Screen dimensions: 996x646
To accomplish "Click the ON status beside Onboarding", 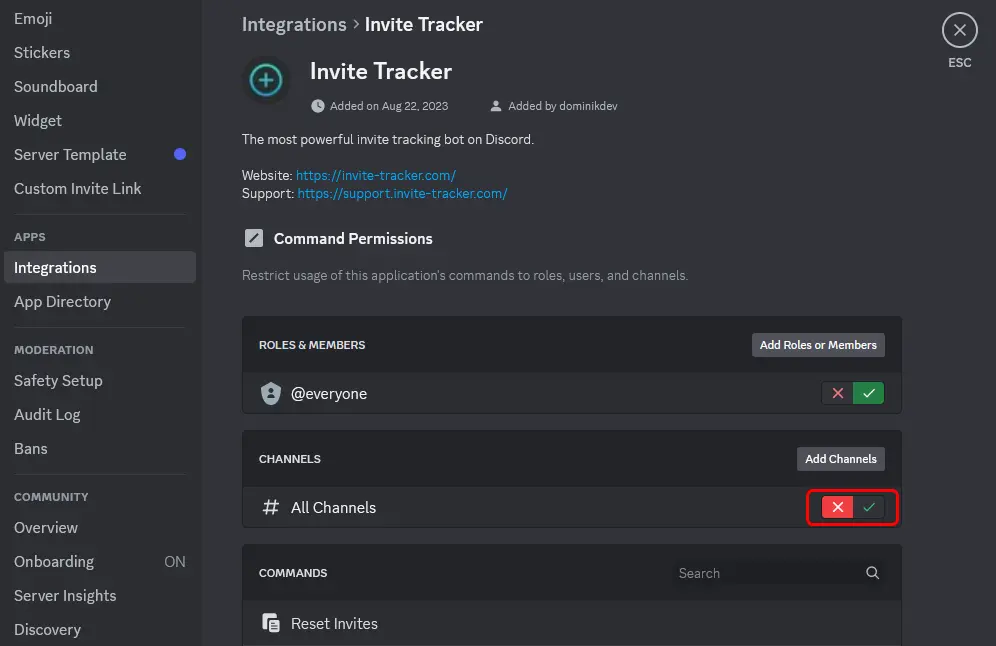I will tap(175, 562).
